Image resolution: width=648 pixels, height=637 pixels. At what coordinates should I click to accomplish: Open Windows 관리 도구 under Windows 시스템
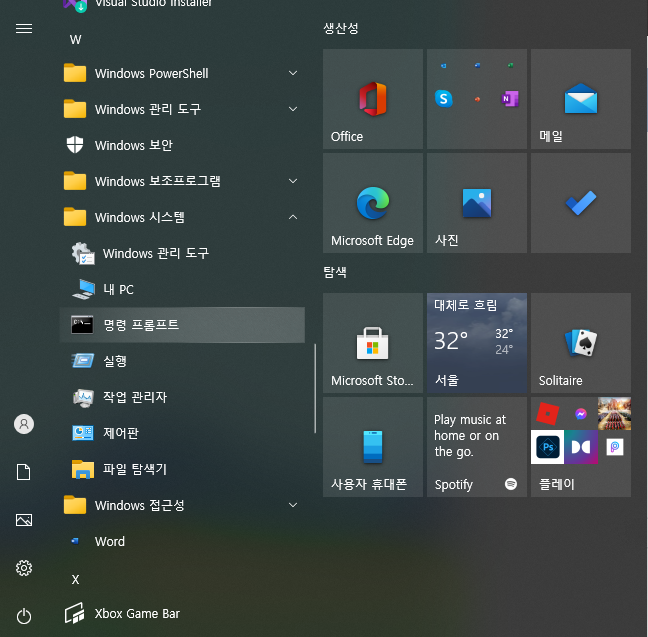(x=182, y=253)
